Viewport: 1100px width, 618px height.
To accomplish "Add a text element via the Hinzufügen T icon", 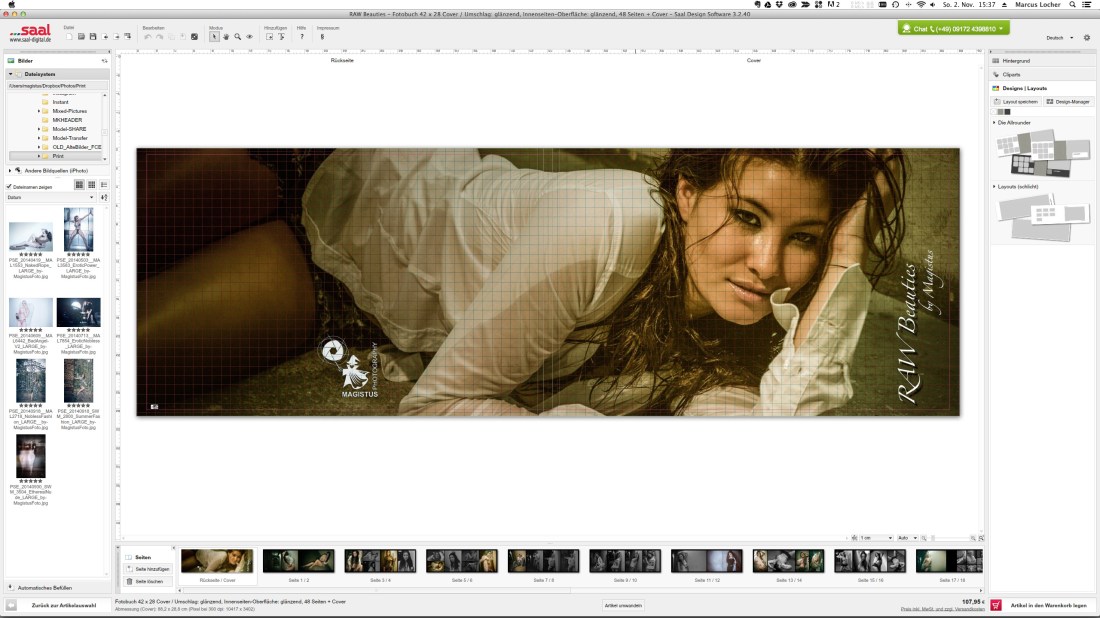I will 282,37.
